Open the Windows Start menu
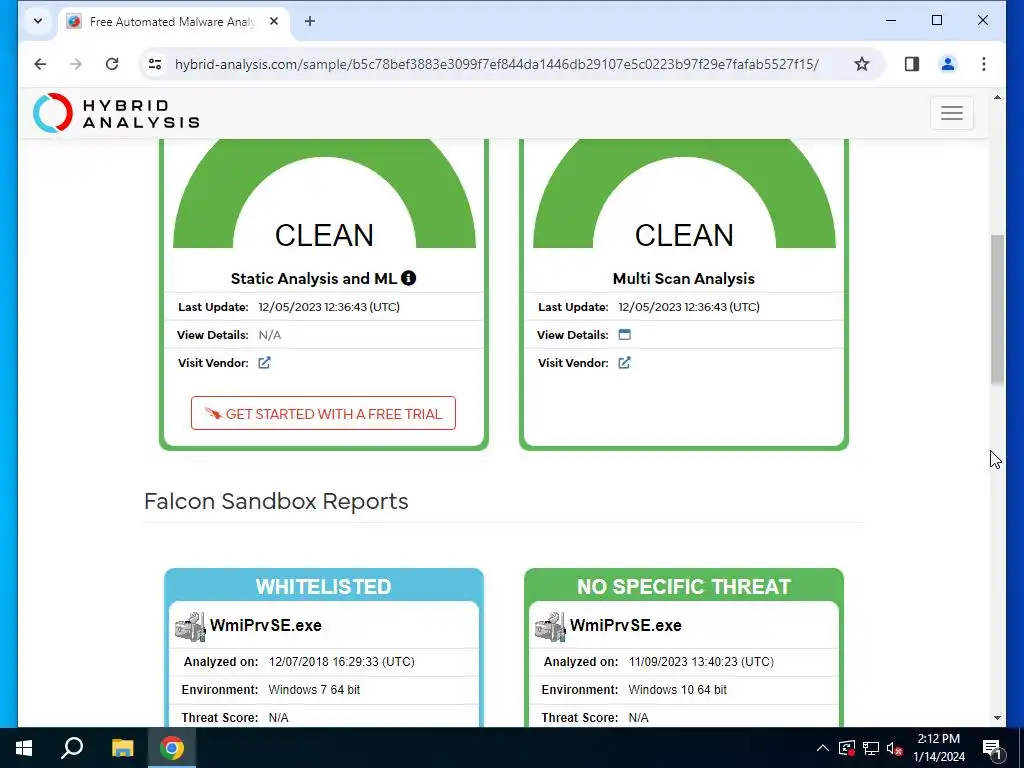The height and width of the screenshot is (768, 1024). pos(24,748)
